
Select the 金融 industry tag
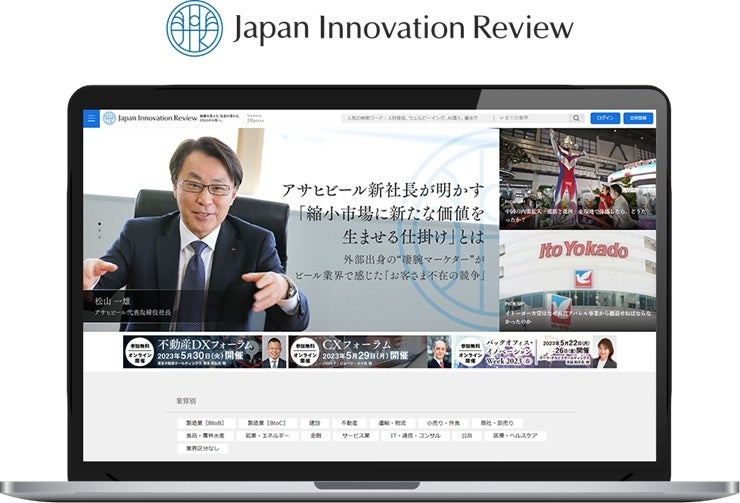tap(316, 436)
